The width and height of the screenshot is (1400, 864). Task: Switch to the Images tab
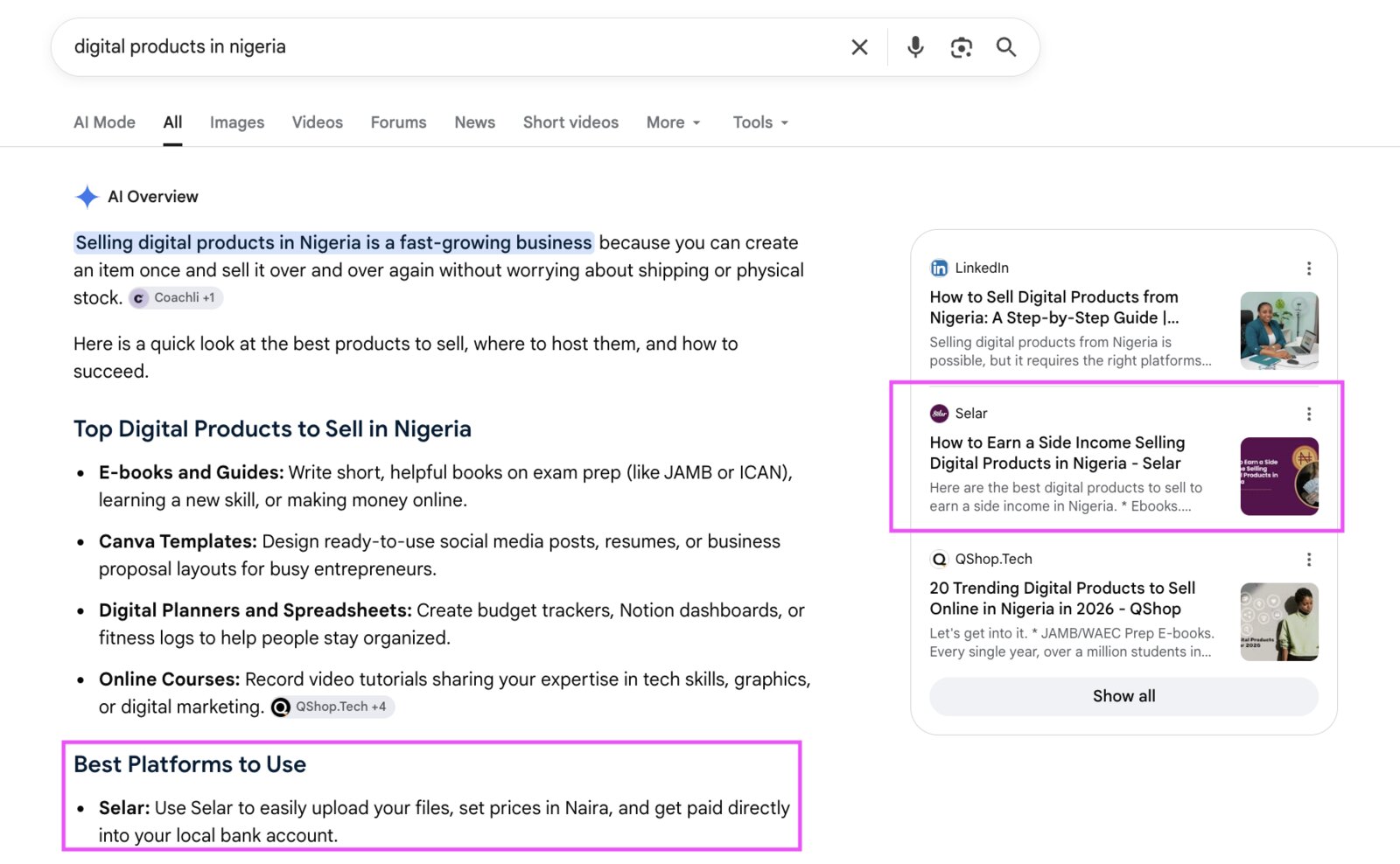(237, 122)
